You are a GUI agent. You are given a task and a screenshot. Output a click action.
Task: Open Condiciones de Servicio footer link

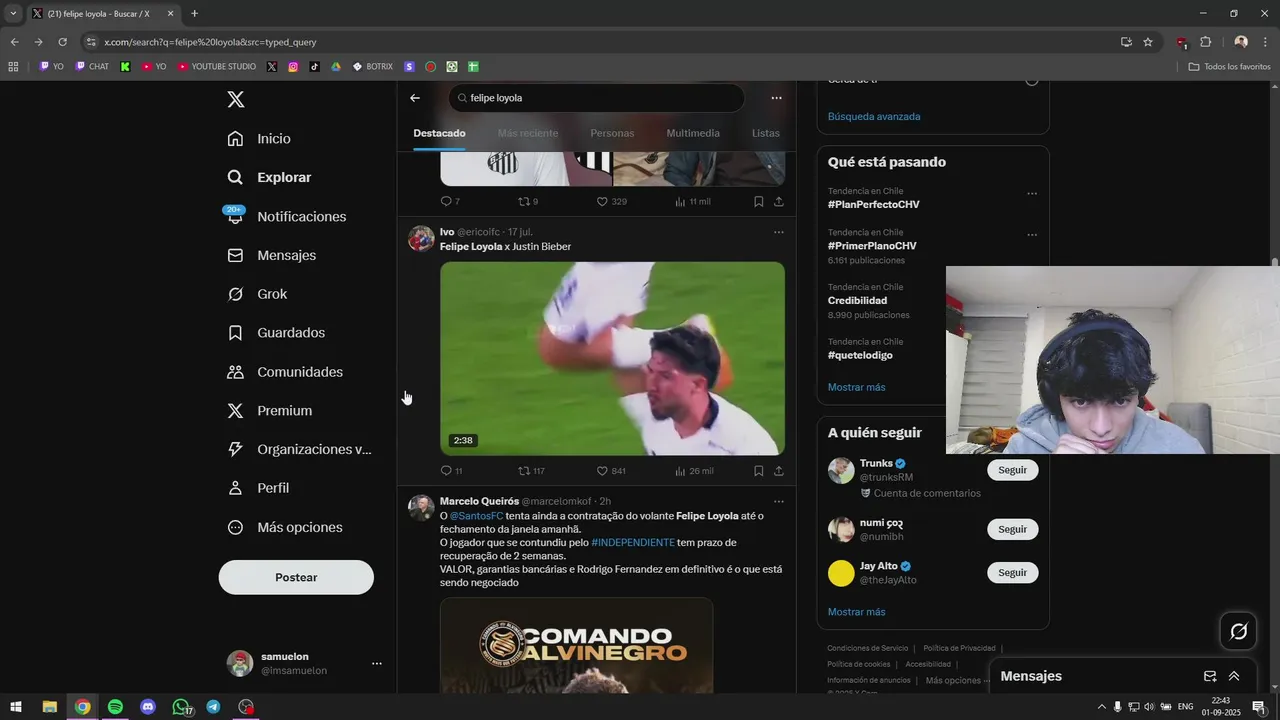click(867, 648)
